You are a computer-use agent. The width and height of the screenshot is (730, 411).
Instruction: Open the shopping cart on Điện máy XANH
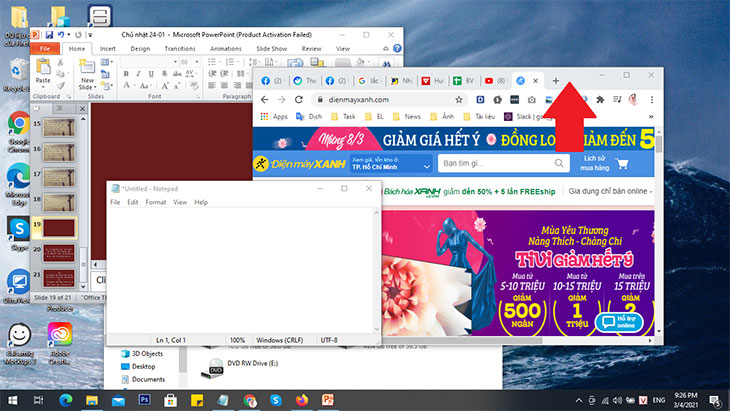623,163
